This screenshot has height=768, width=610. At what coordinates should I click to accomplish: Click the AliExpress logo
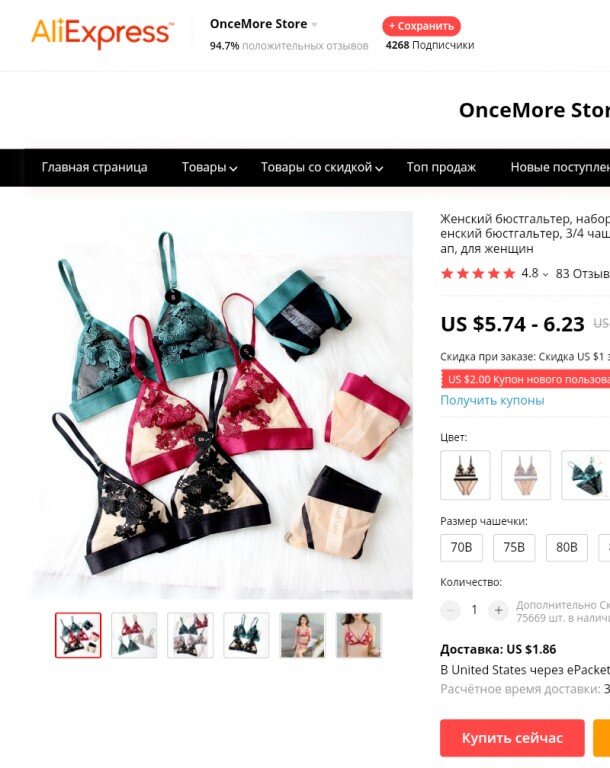click(x=102, y=33)
